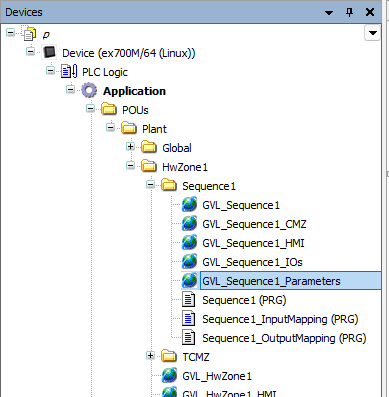Collapse the Device (ex700M/64) node
The image size is (389, 397).
click(31, 51)
